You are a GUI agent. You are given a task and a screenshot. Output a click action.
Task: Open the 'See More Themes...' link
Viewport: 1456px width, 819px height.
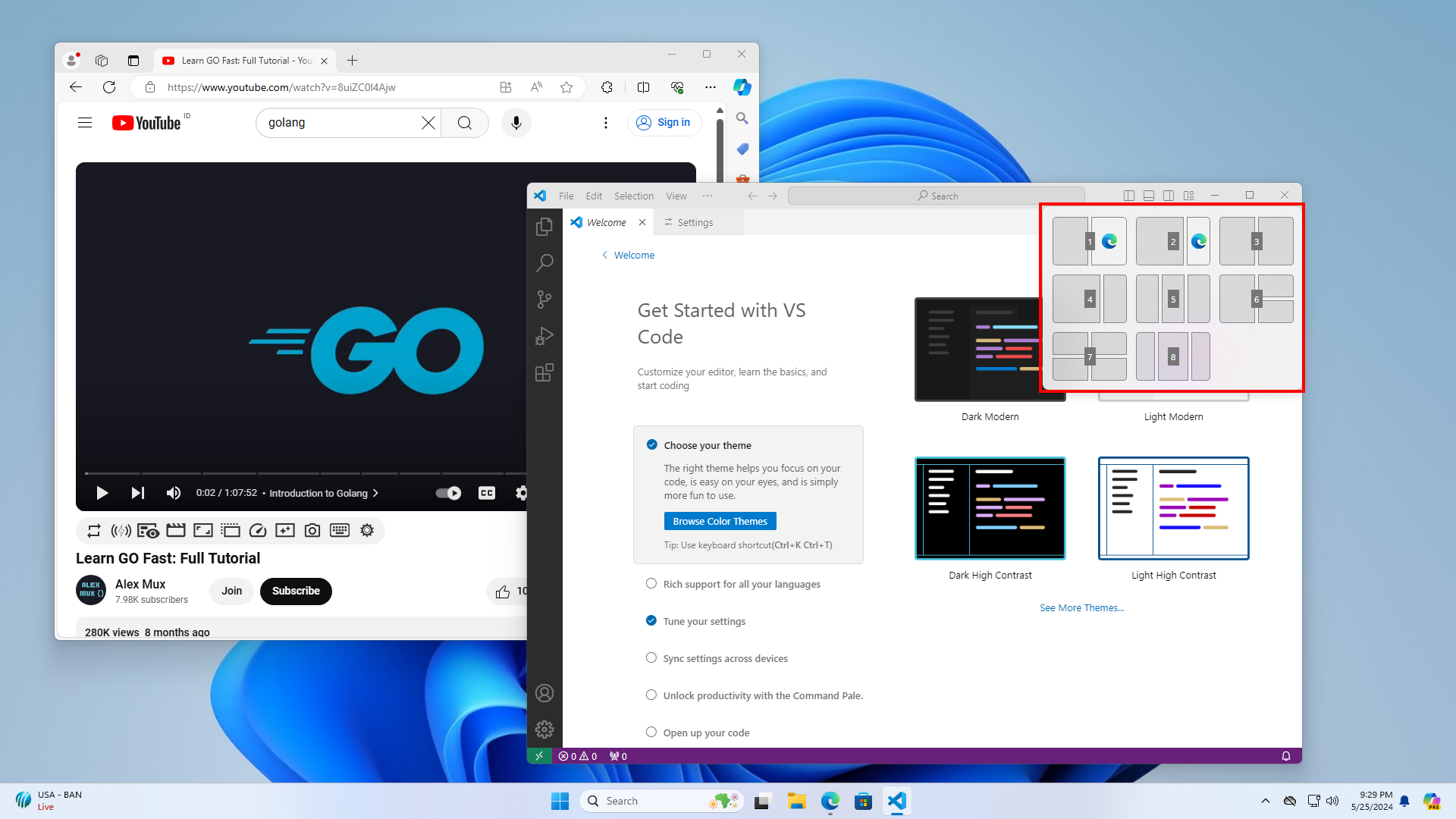[x=1081, y=607]
